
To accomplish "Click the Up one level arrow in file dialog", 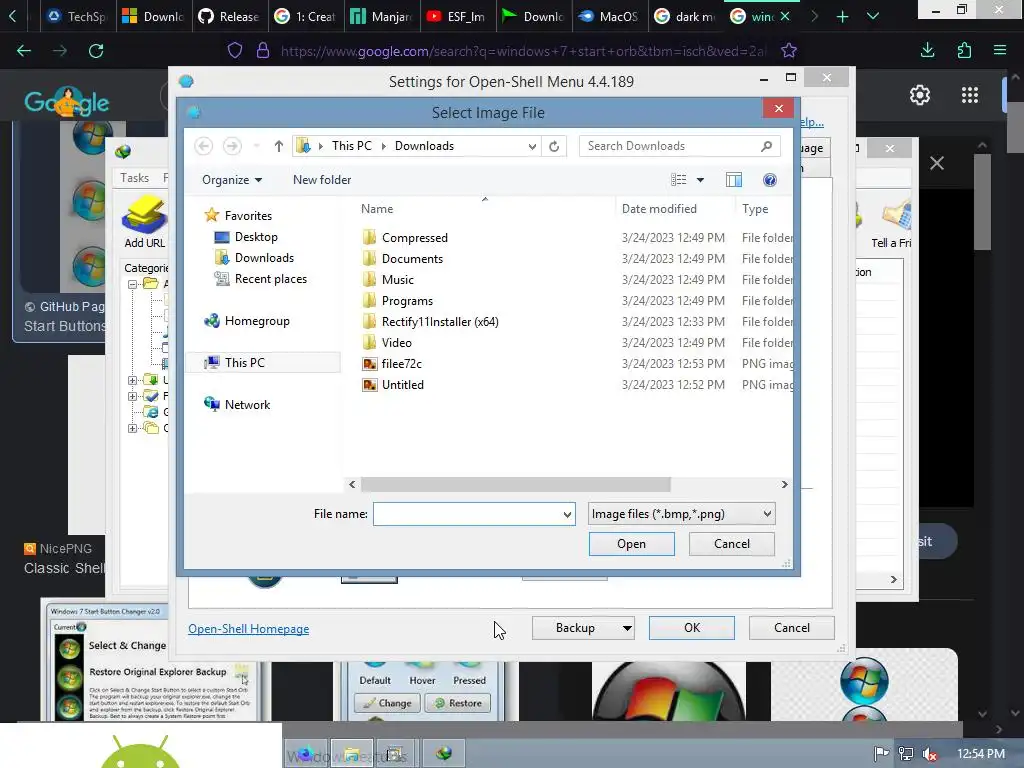I will coord(279,146).
